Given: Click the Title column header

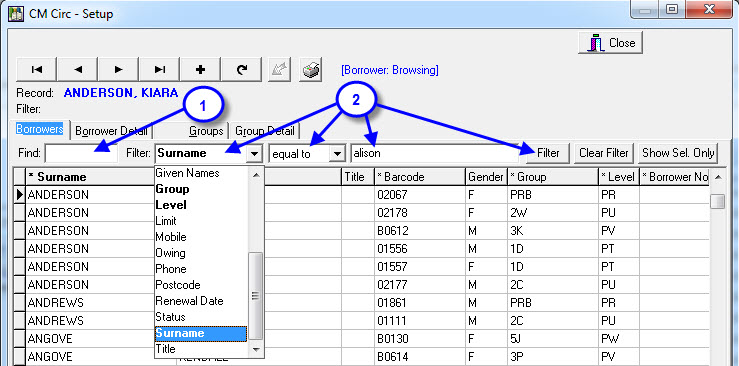Looking at the screenshot, I should [358, 177].
